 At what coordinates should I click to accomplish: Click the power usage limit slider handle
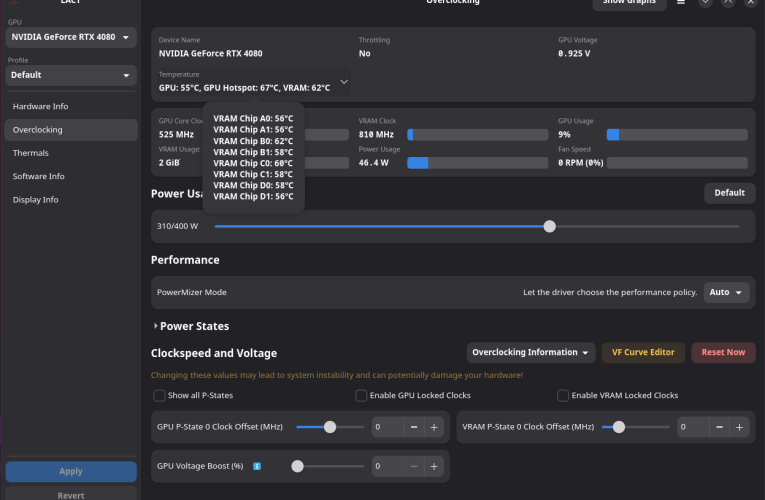click(x=549, y=226)
